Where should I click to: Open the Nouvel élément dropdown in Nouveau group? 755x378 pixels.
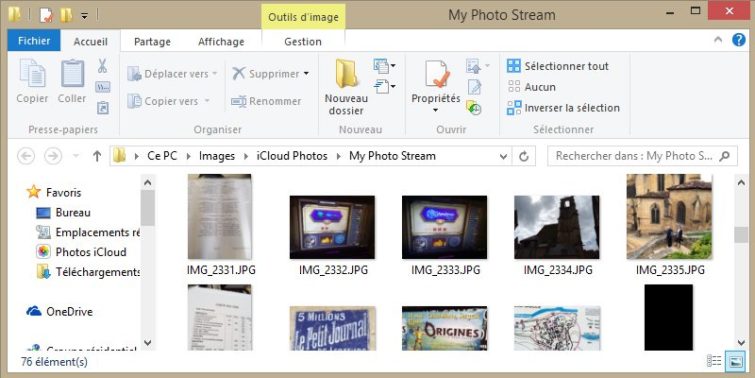point(384,65)
